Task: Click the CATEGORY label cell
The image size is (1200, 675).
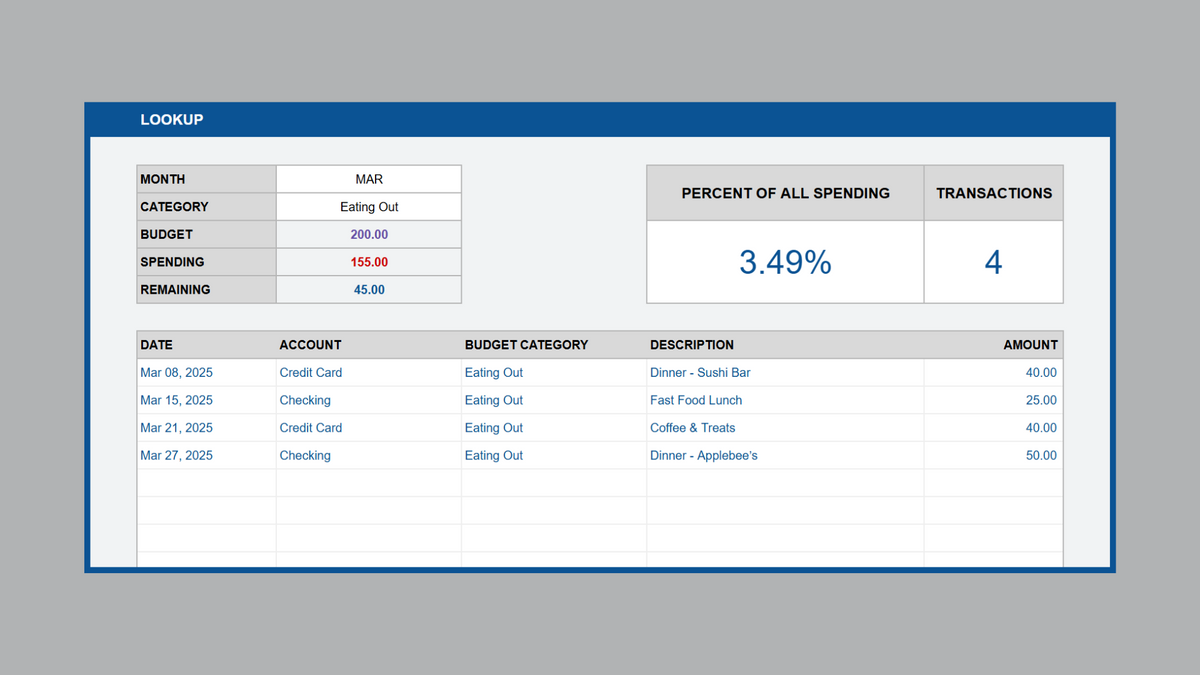Action: click(206, 207)
